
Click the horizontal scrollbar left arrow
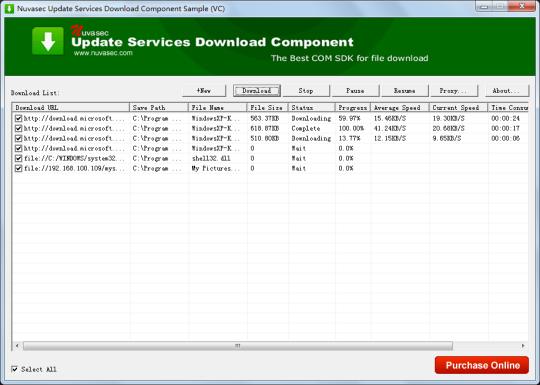[x=17, y=345]
